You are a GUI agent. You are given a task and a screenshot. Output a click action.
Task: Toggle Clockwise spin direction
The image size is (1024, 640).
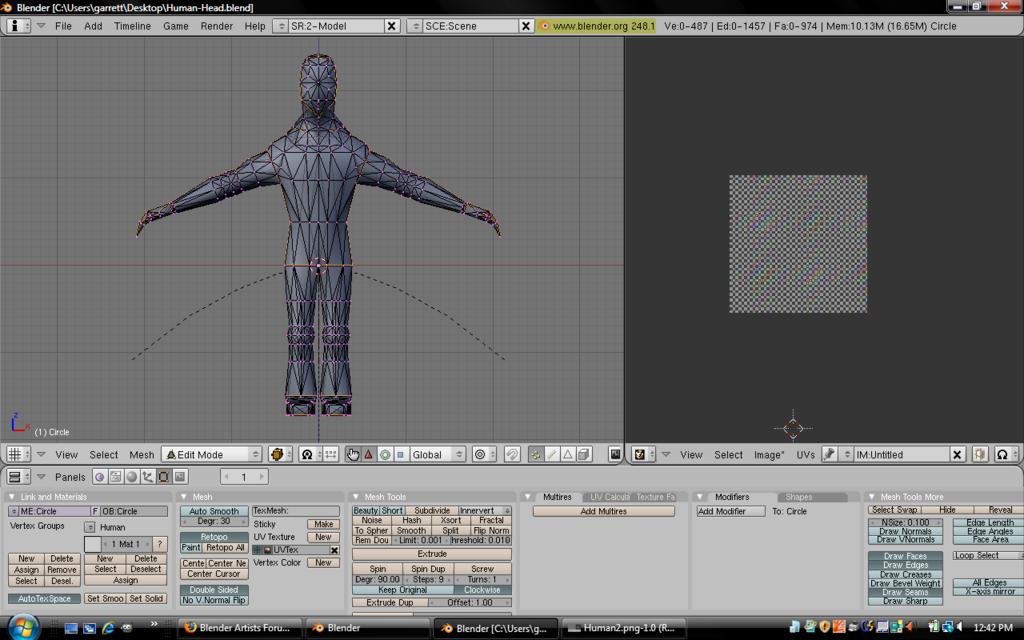point(482,590)
